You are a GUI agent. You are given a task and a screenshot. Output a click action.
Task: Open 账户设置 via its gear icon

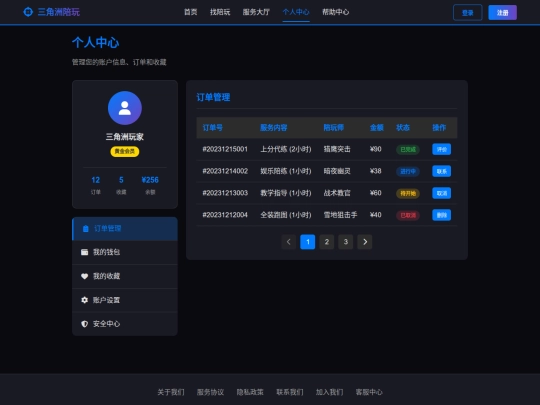[x=84, y=300]
